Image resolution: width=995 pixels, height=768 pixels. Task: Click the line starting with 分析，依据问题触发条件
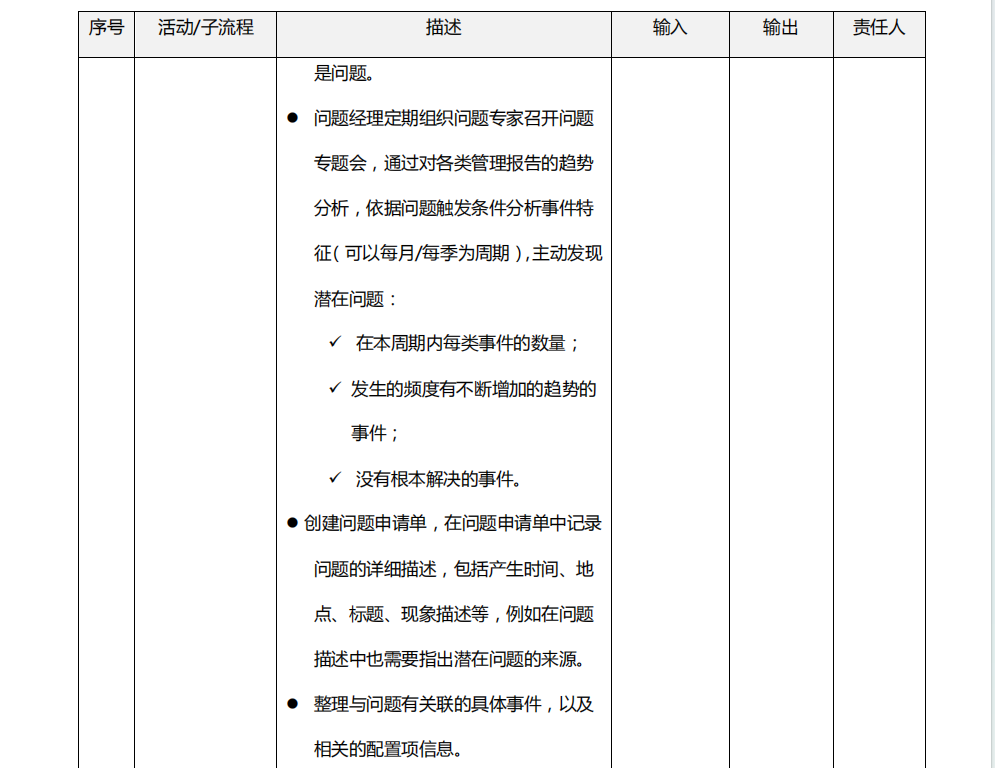coord(453,208)
